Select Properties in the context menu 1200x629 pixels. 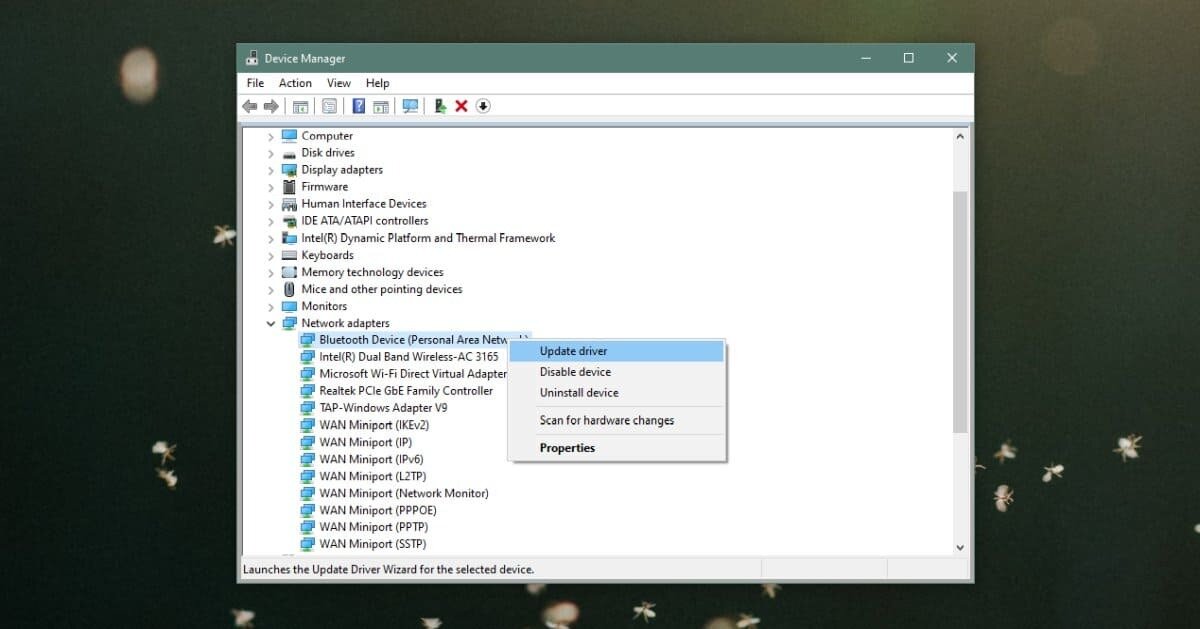tap(567, 448)
